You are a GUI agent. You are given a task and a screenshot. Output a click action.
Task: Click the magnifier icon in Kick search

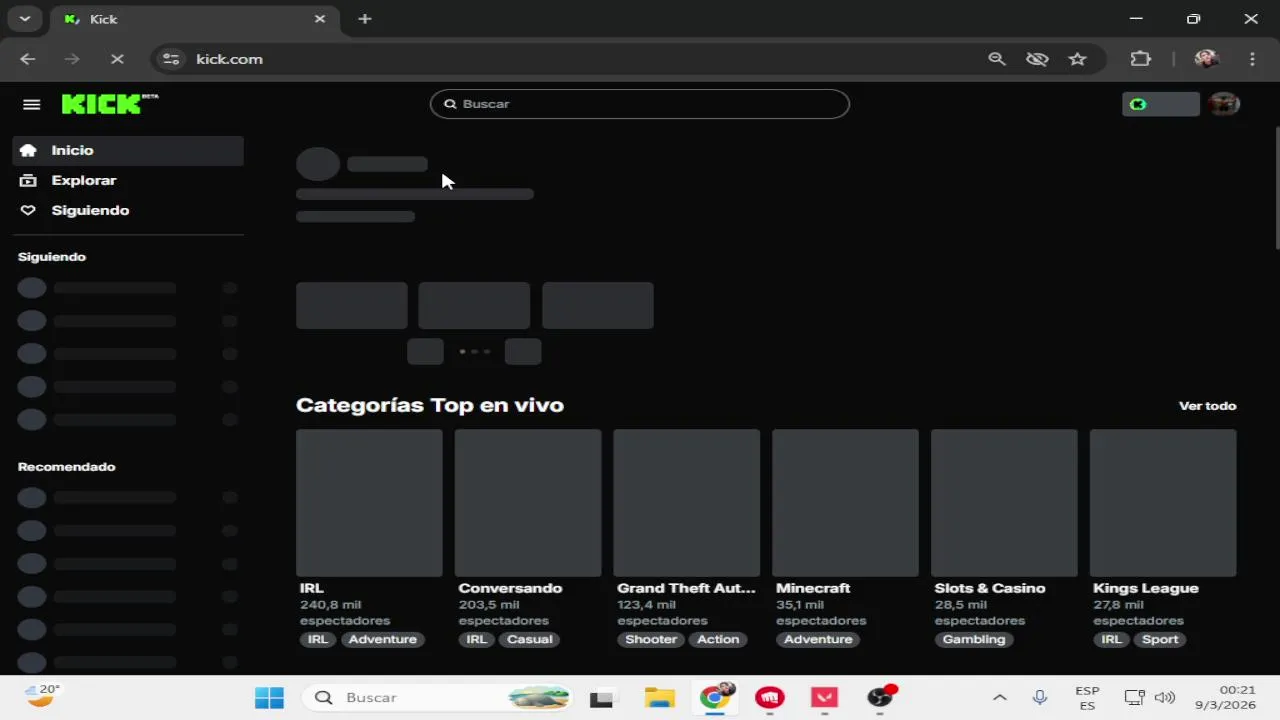point(450,104)
